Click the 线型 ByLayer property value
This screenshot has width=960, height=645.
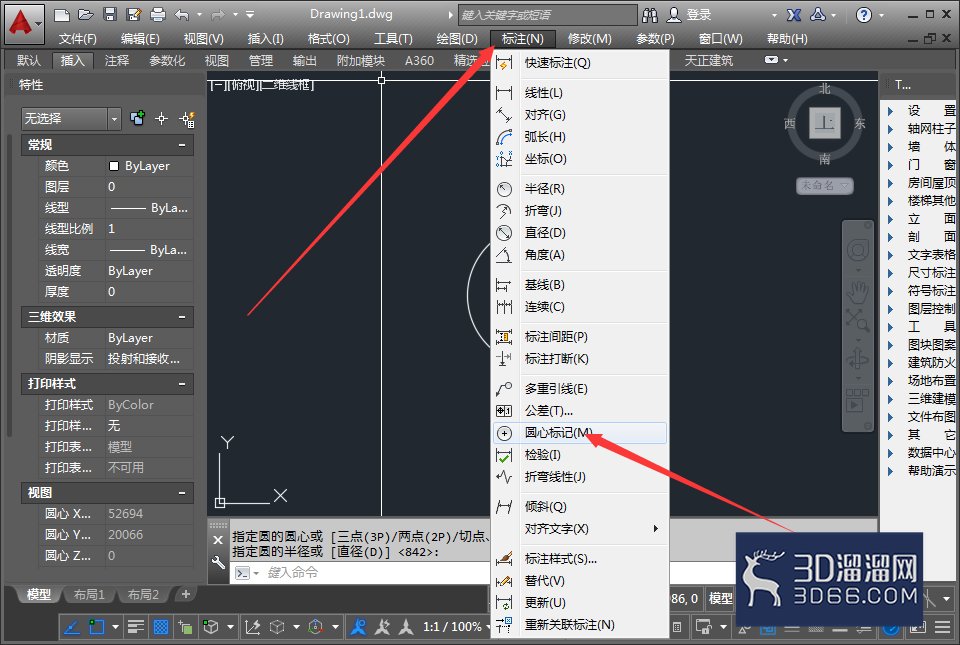[149, 208]
